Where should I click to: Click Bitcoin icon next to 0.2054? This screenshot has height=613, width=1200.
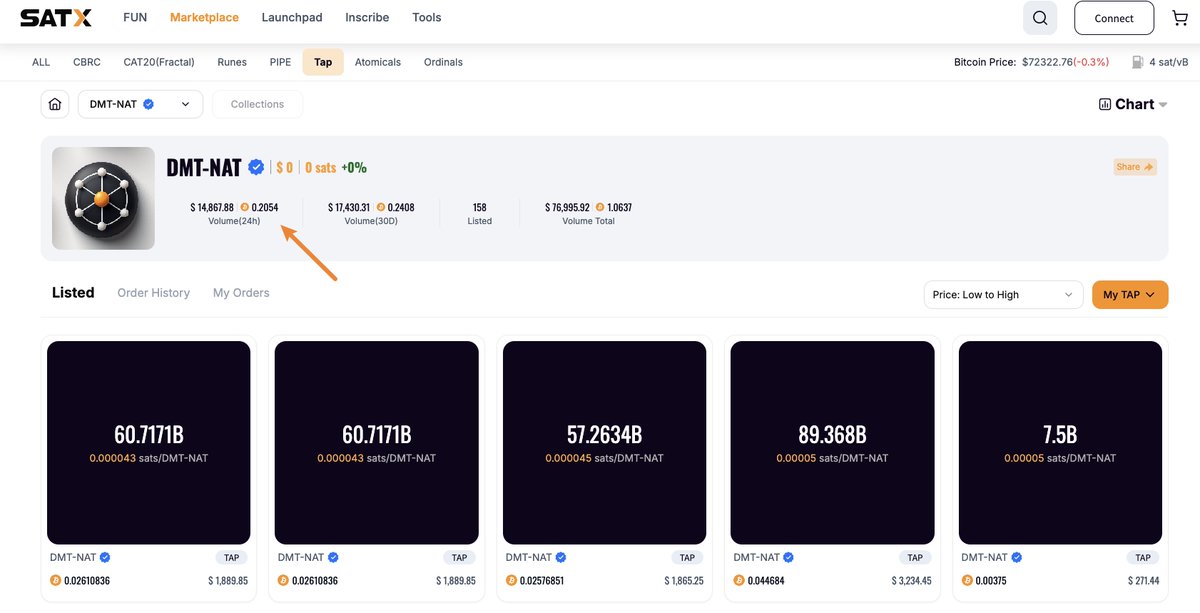[243, 208]
